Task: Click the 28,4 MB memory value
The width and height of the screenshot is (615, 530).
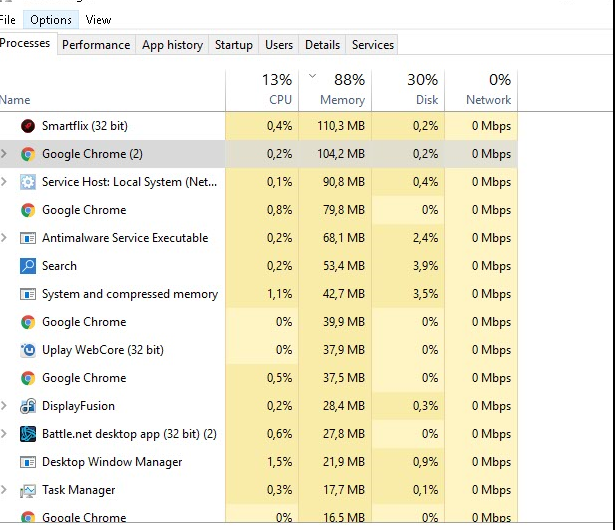Action: [x=344, y=406]
